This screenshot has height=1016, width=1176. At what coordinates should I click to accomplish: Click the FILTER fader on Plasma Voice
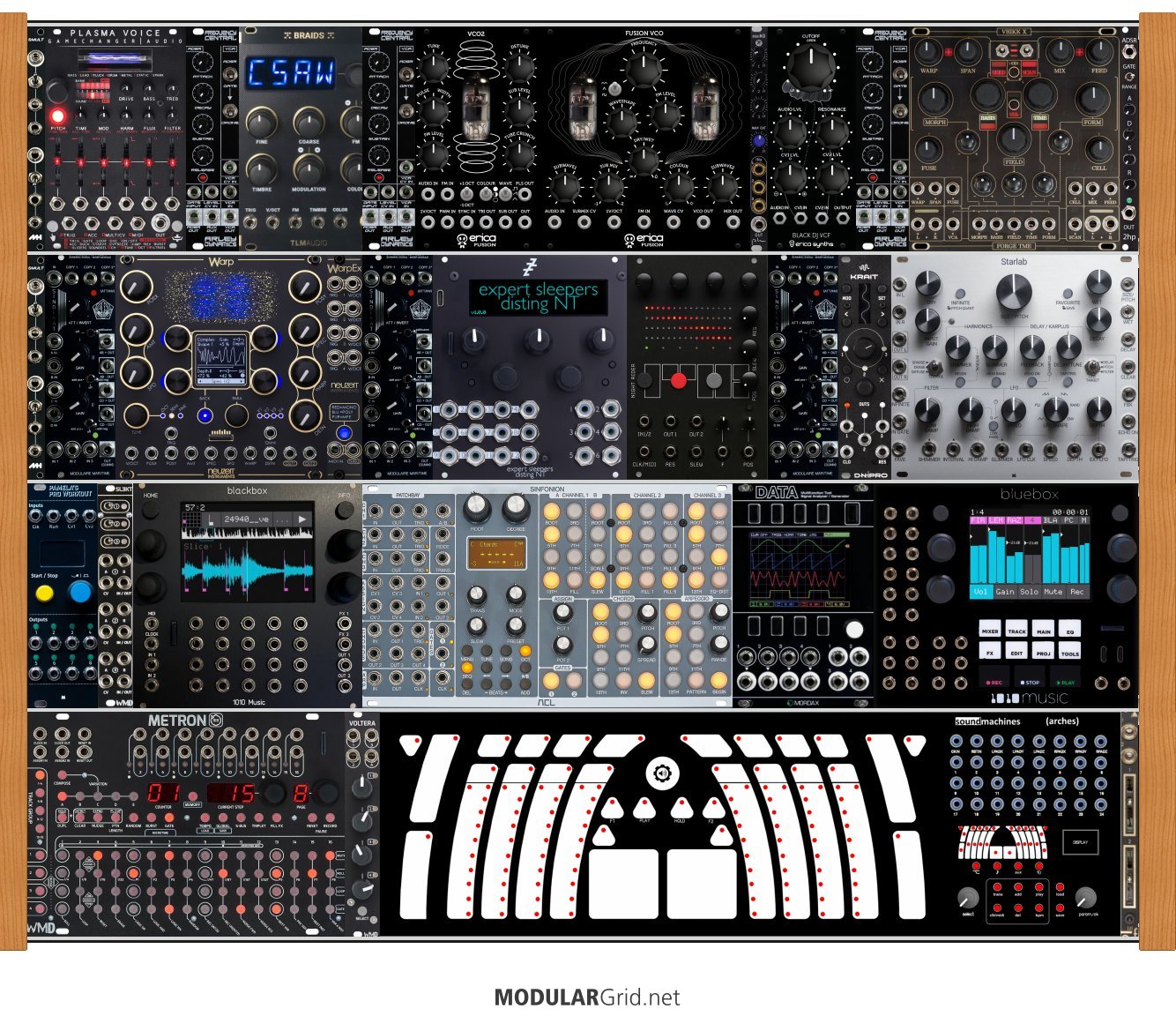173,164
